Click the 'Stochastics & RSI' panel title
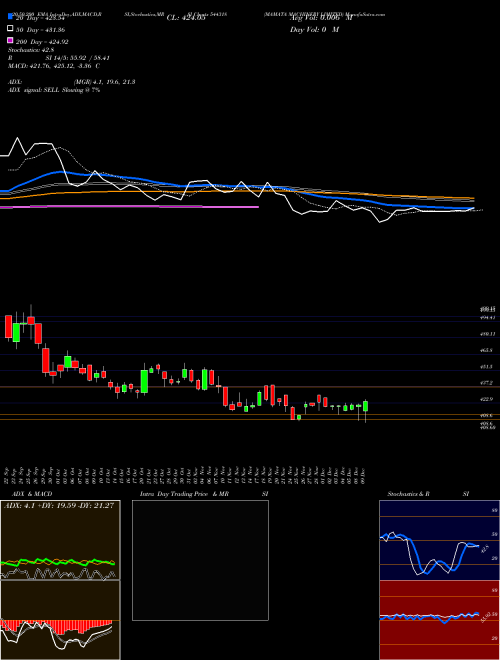 click(428, 494)
